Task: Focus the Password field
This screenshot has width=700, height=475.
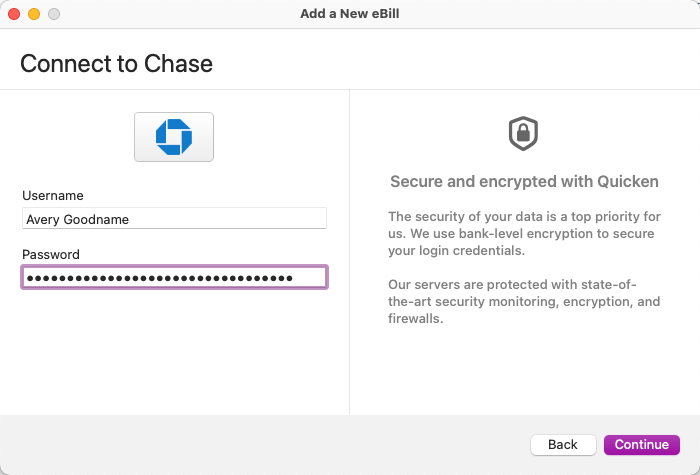Action: pos(174,277)
